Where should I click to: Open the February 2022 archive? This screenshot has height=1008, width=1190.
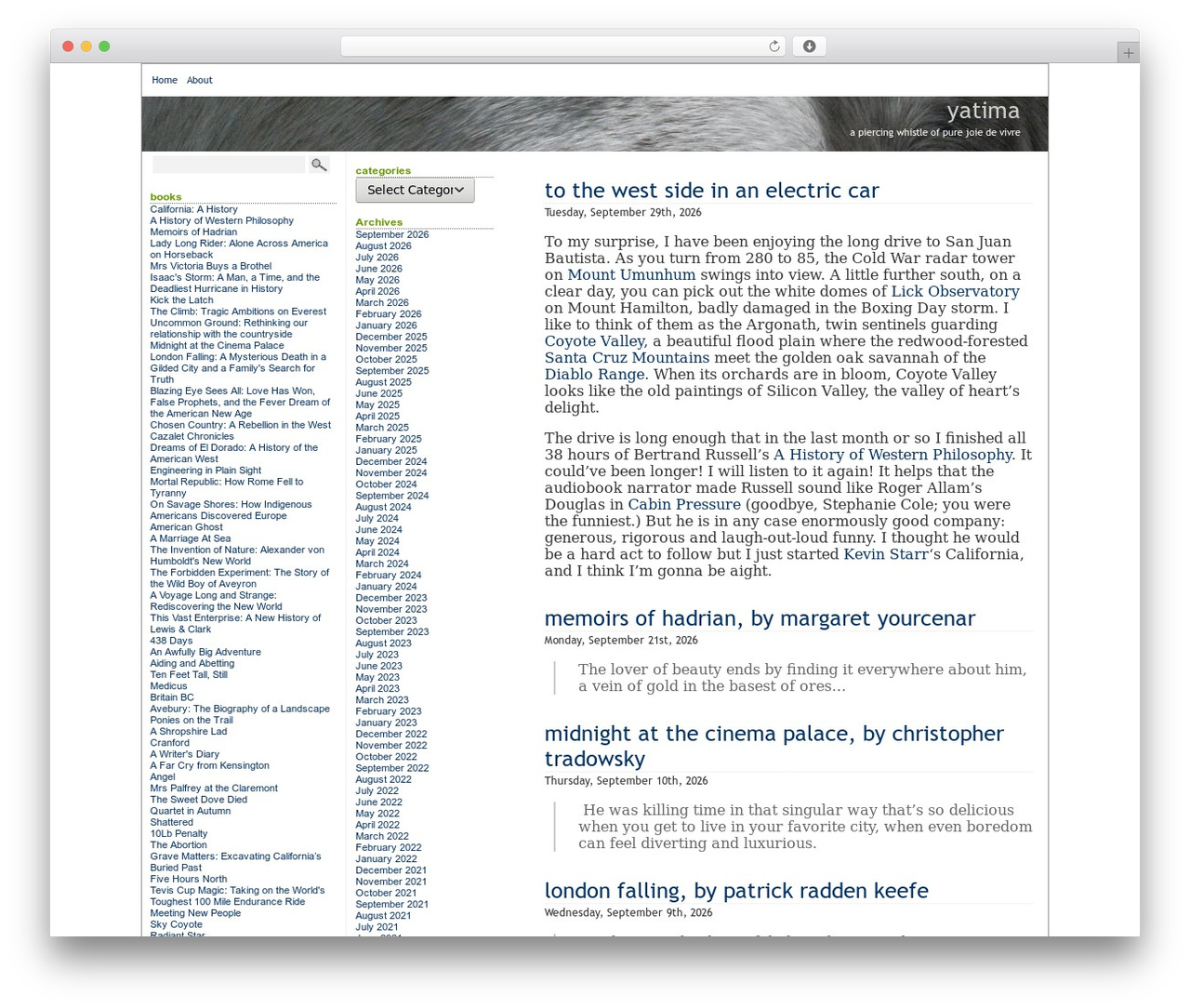(389, 848)
